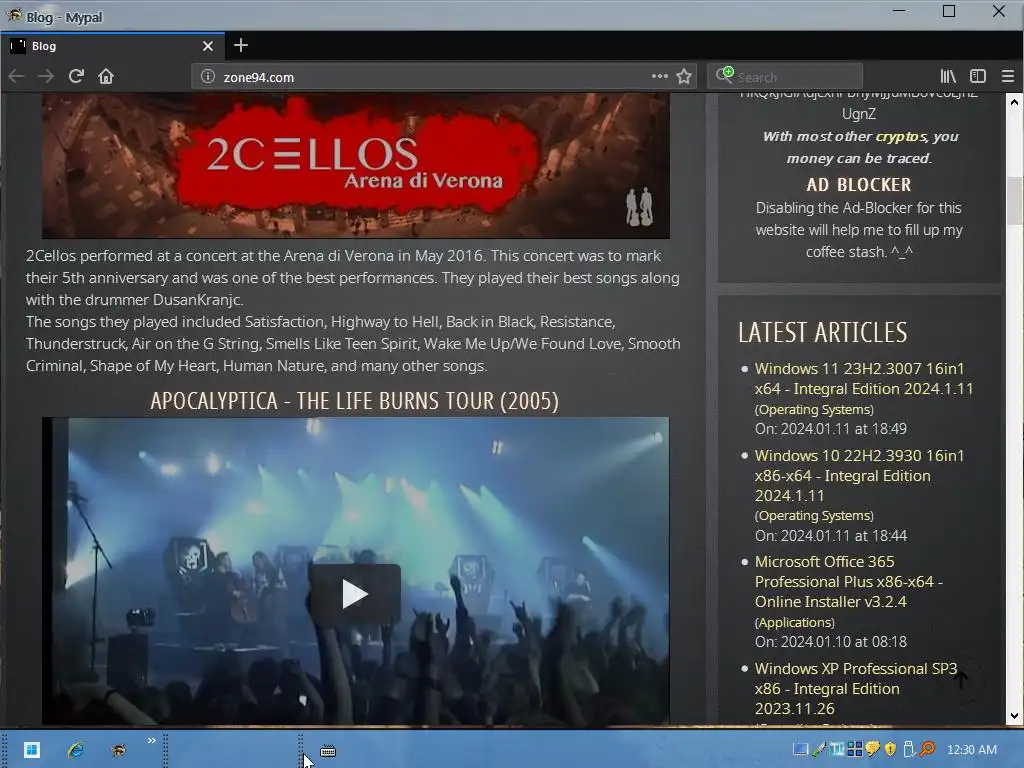Click the vertical scrollbar thumb
The height and width of the screenshot is (768, 1024).
(x=1014, y=201)
